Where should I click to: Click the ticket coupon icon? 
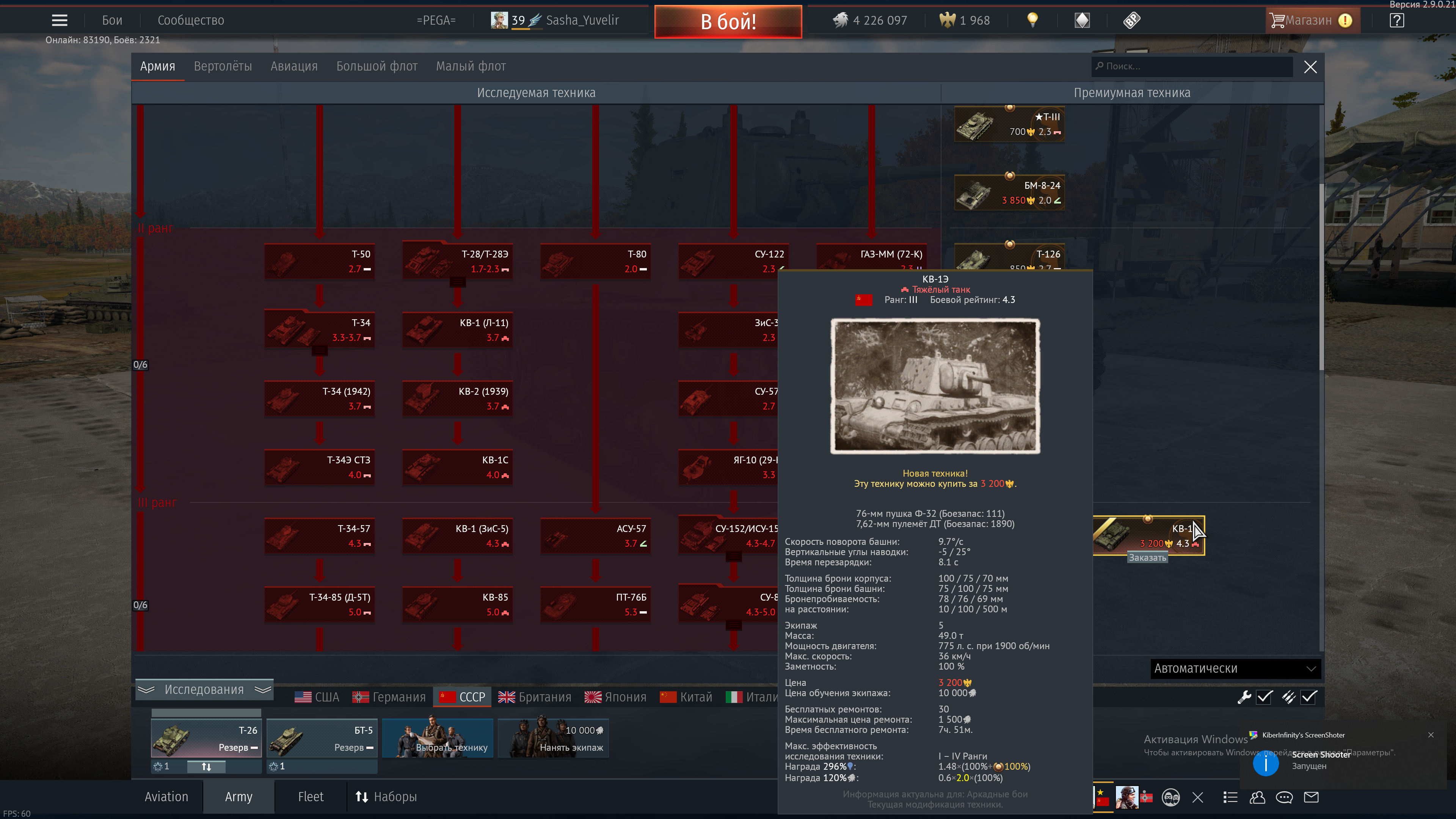1131,20
